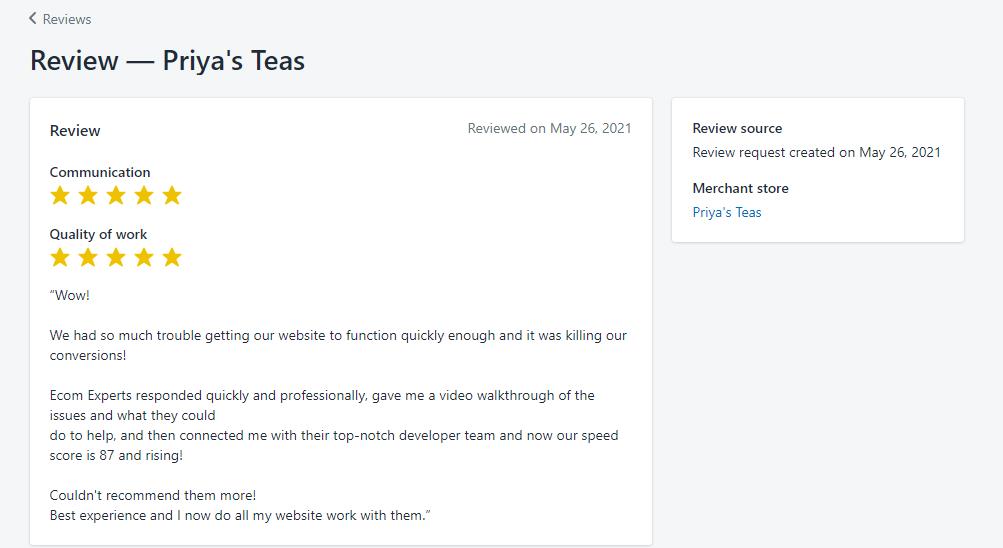Click the "Couldn't recommend them more!" text
Screen dimensions: 1003x548
tap(153, 496)
